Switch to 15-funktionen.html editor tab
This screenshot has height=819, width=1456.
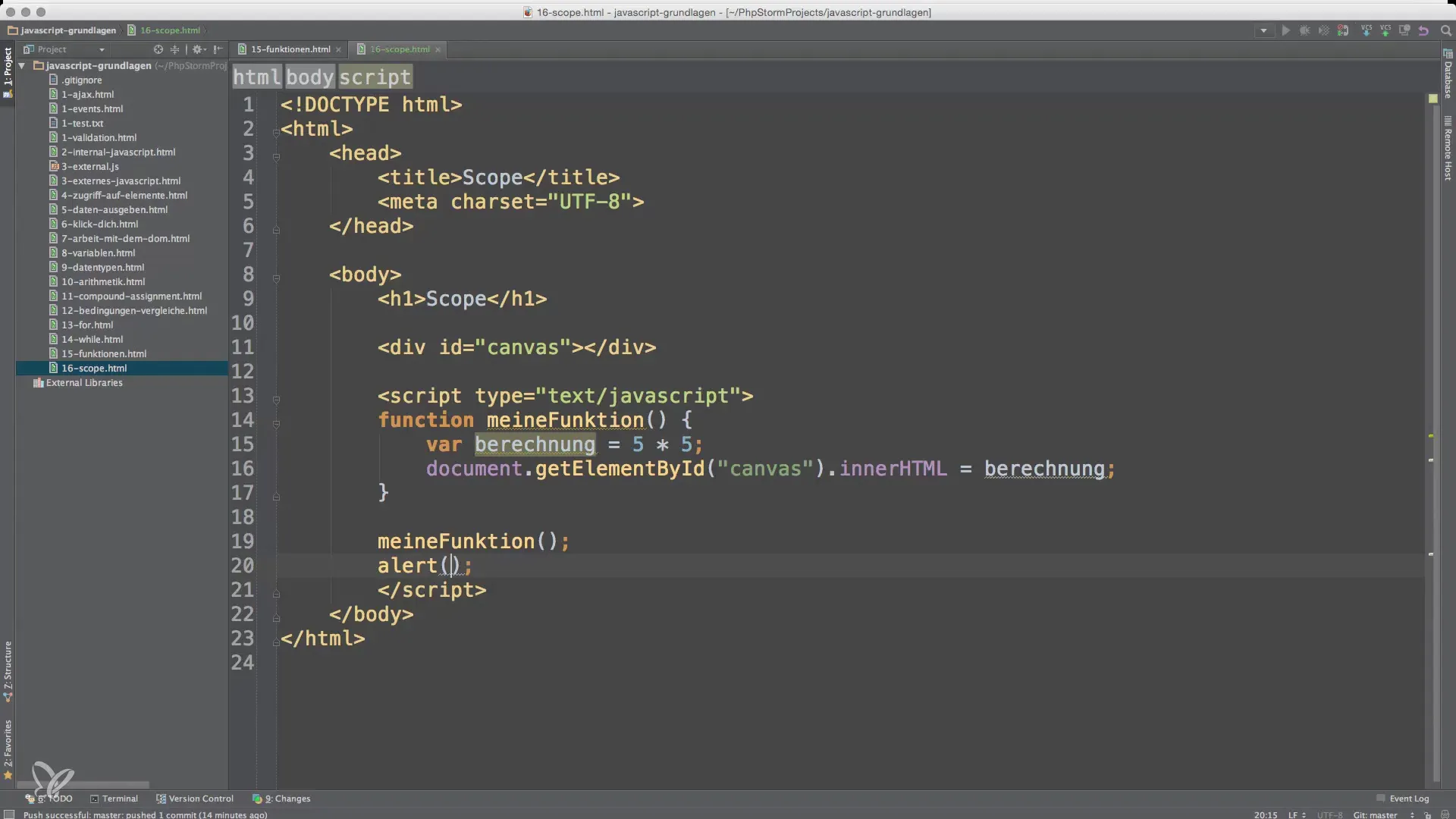(x=289, y=49)
